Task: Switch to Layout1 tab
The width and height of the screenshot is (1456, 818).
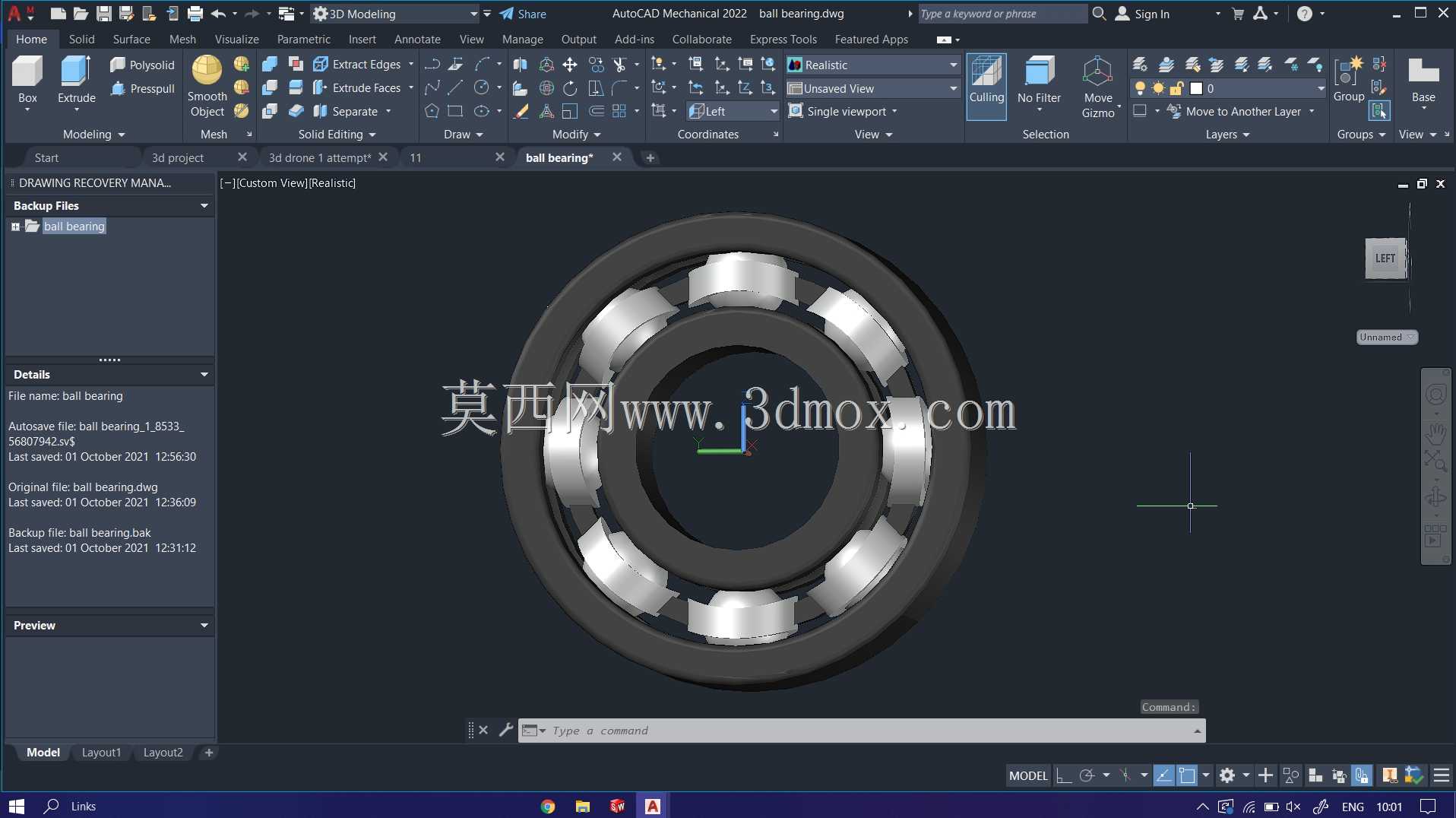Action: (x=101, y=752)
